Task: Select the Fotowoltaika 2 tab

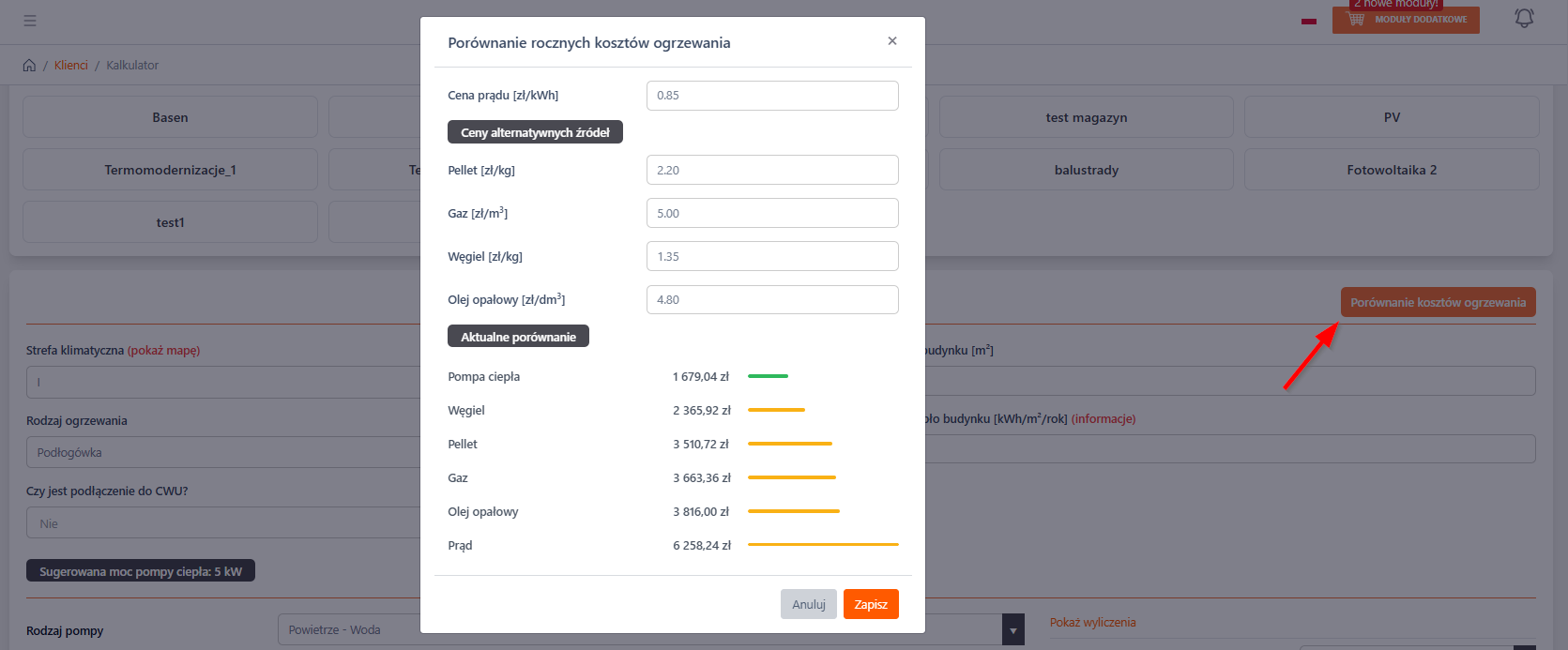Action: pyautogui.click(x=1391, y=171)
